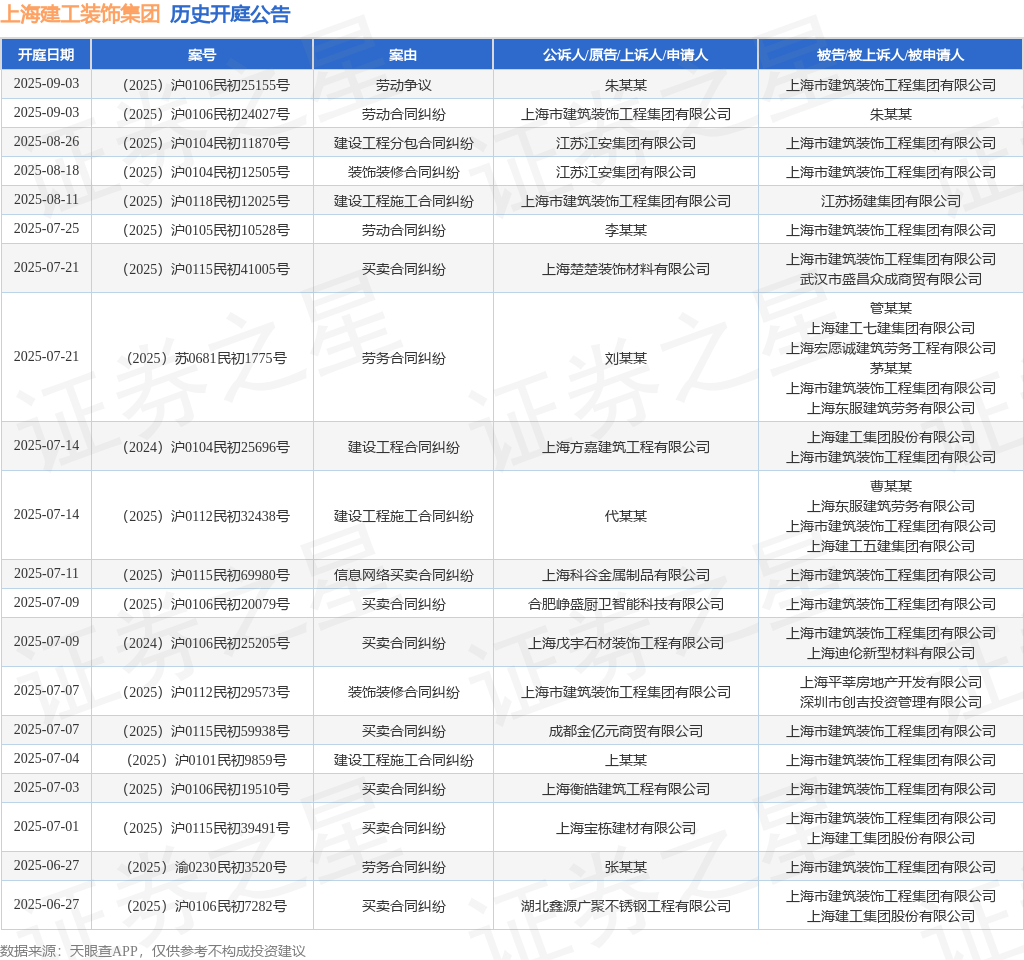
Task: Click plaintiff 上海楚楚装饰材料有限公司
Action: coord(626,269)
